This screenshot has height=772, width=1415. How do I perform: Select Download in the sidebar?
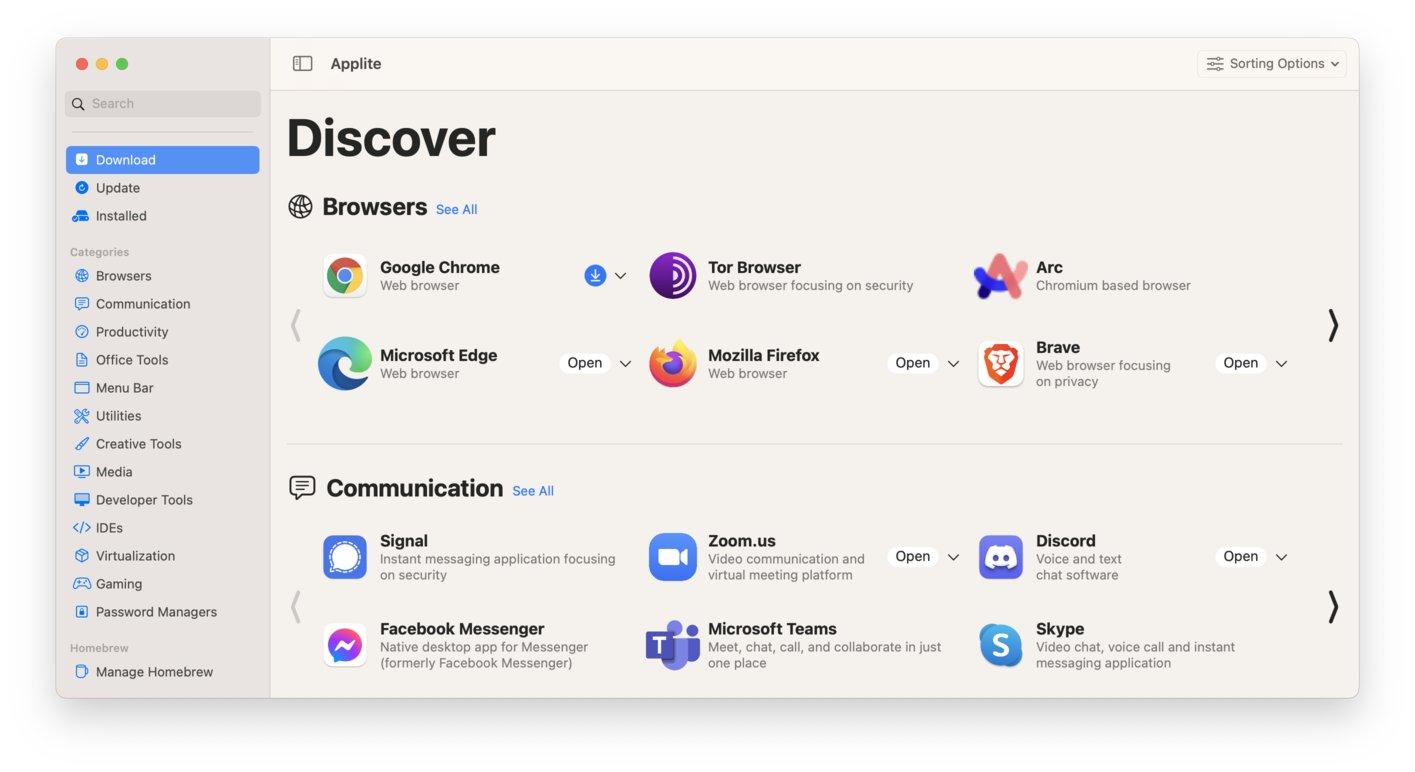click(163, 160)
